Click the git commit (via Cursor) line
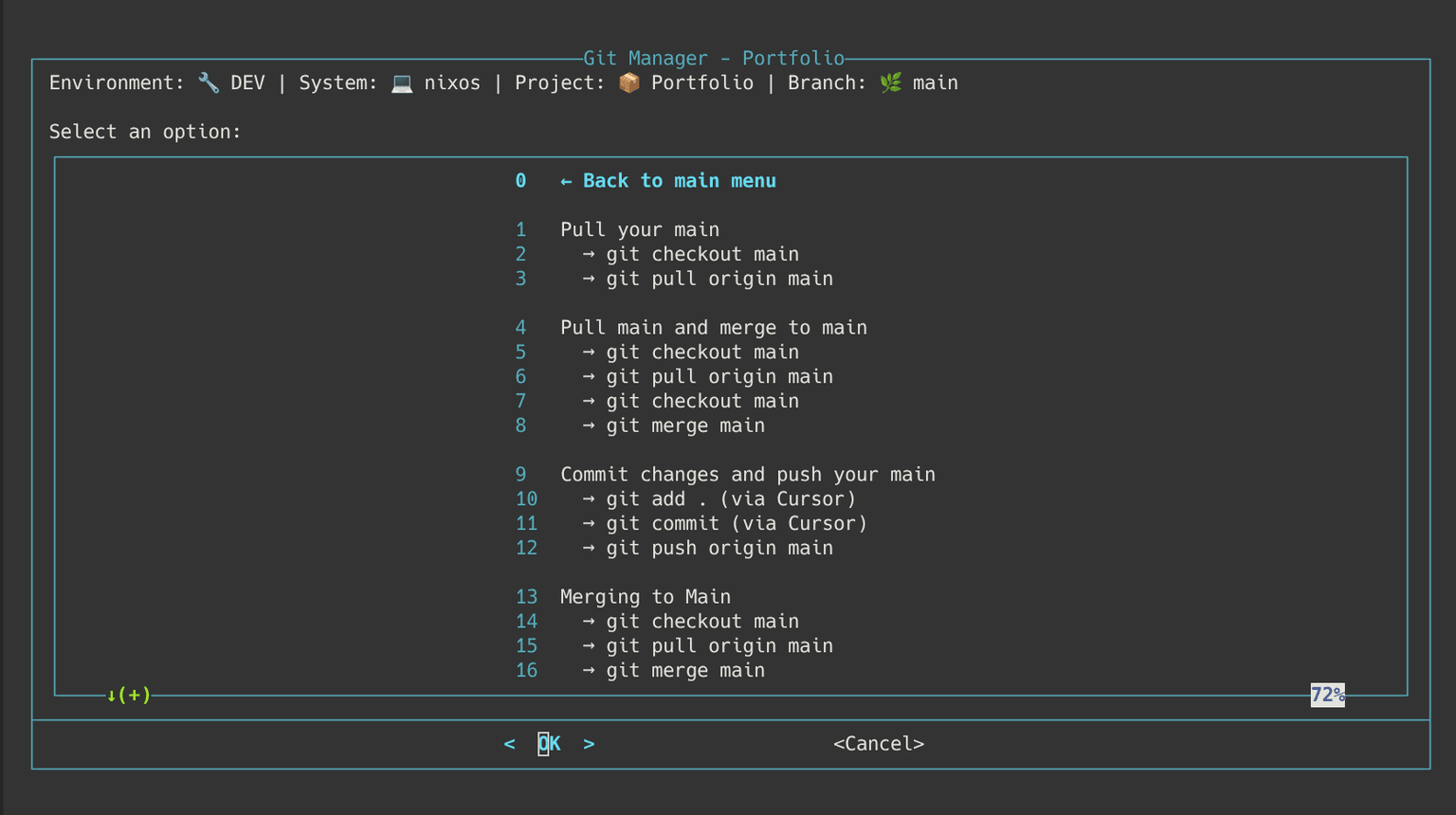The image size is (1456, 815). pyautogui.click(x=736, y=524)
